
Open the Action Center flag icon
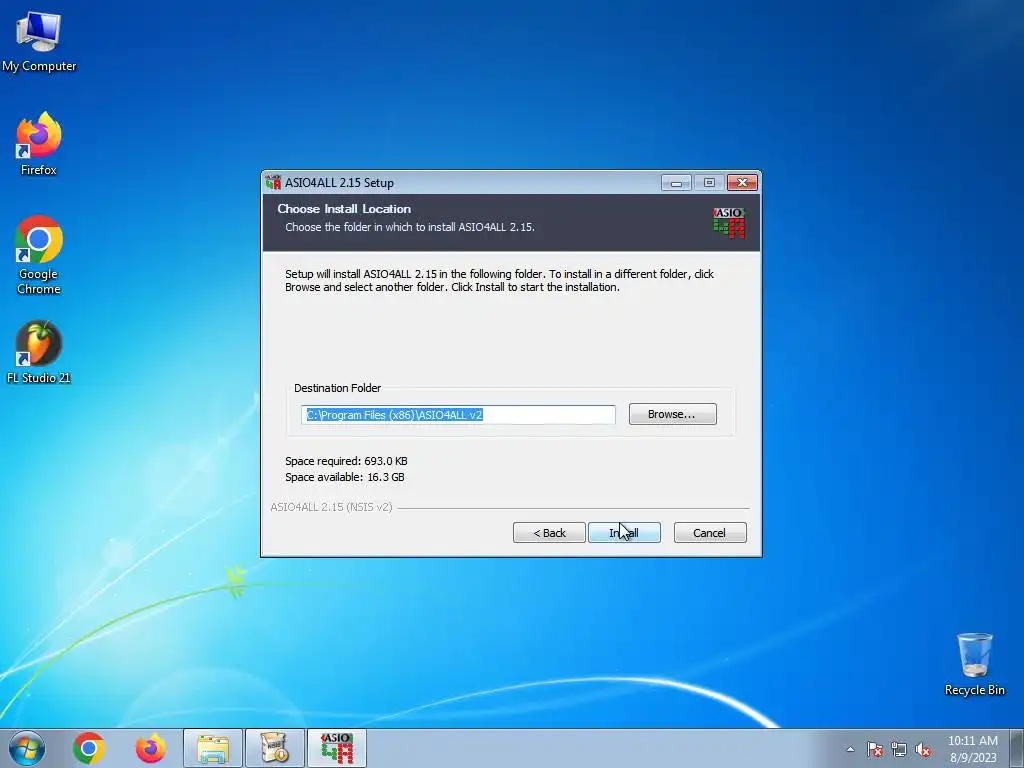875,749
